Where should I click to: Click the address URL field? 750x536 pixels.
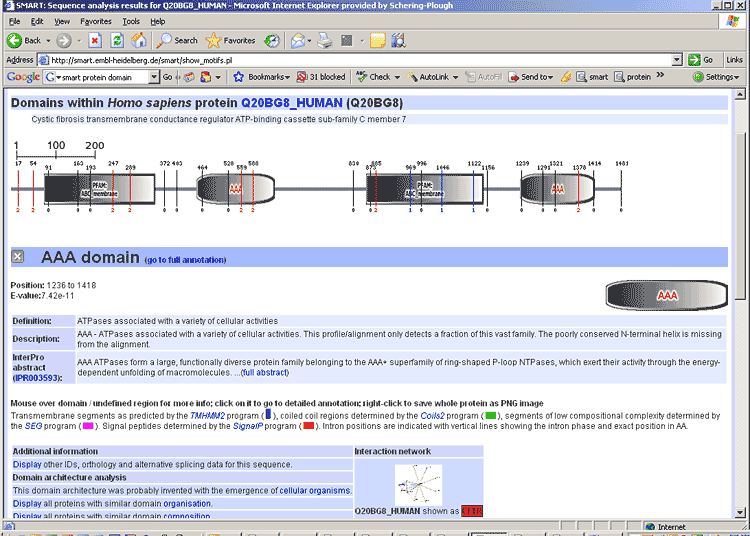354,60
